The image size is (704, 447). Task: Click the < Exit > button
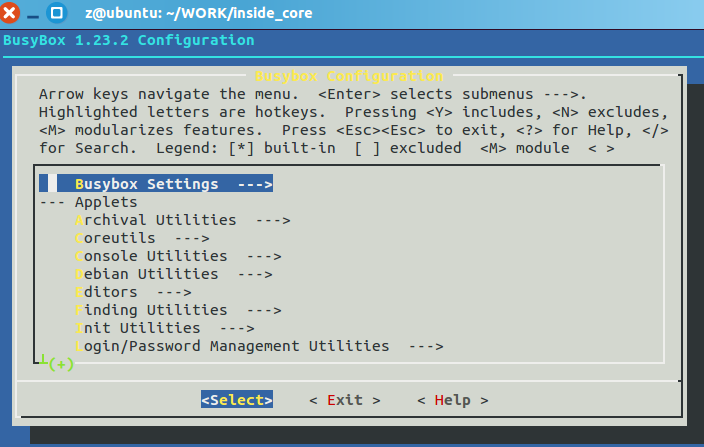(345, 399)
